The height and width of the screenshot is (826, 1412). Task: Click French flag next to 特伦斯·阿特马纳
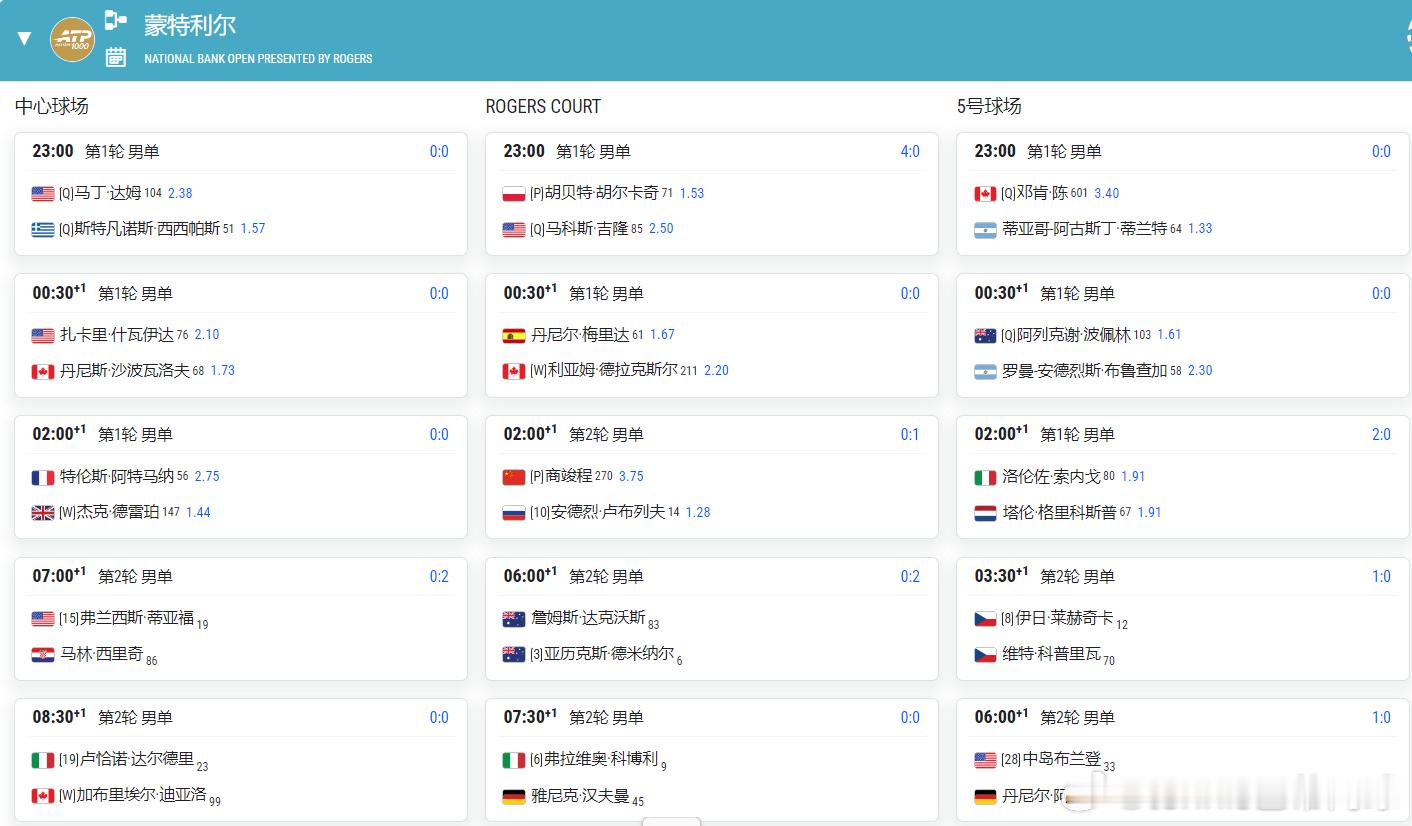[43, 478]
